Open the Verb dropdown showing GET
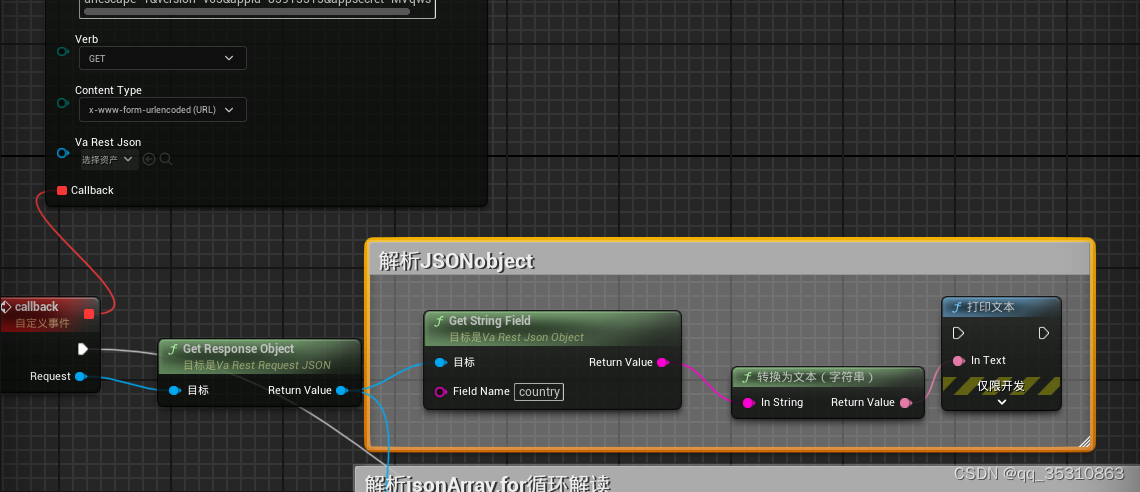 click(162, 58)
